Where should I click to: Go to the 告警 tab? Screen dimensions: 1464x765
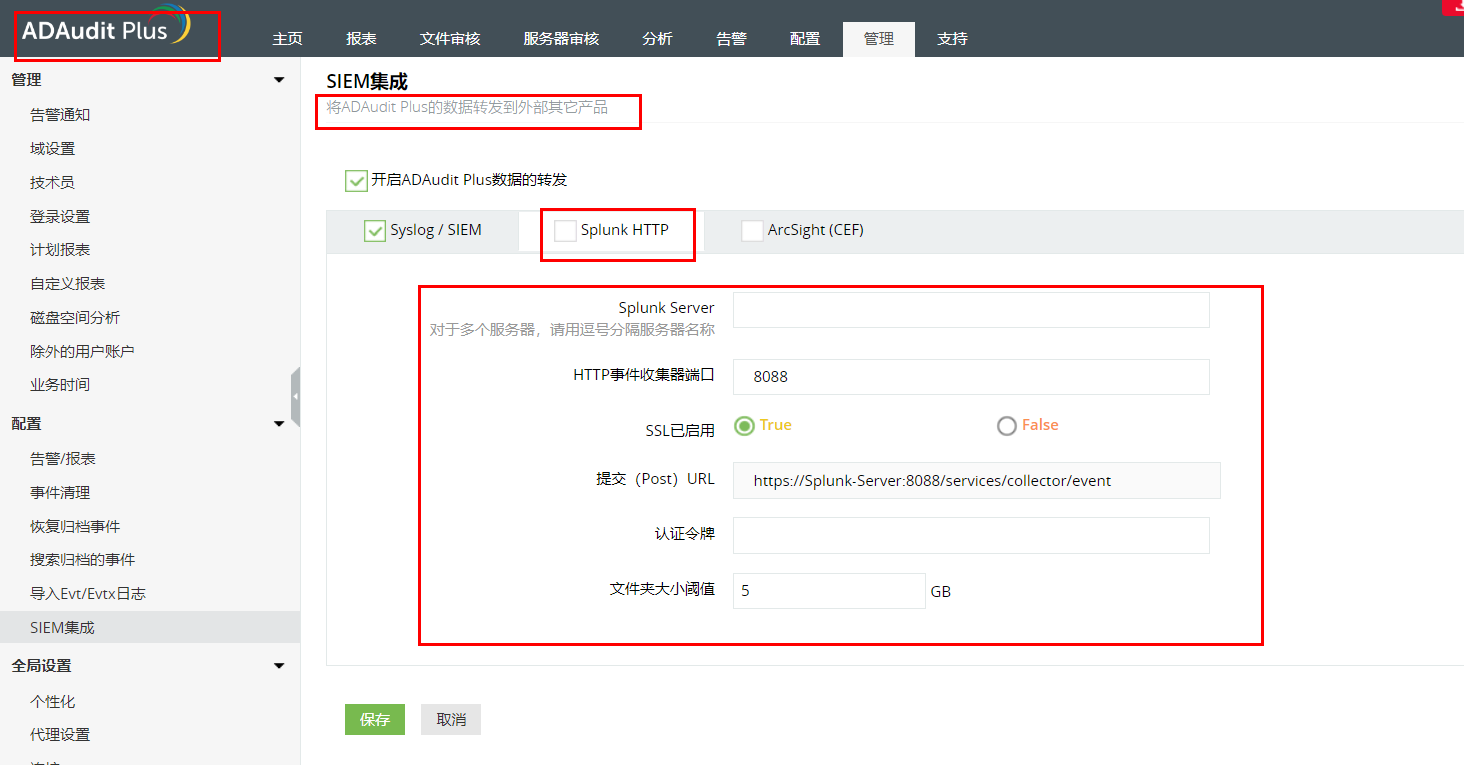pos(731,39)
